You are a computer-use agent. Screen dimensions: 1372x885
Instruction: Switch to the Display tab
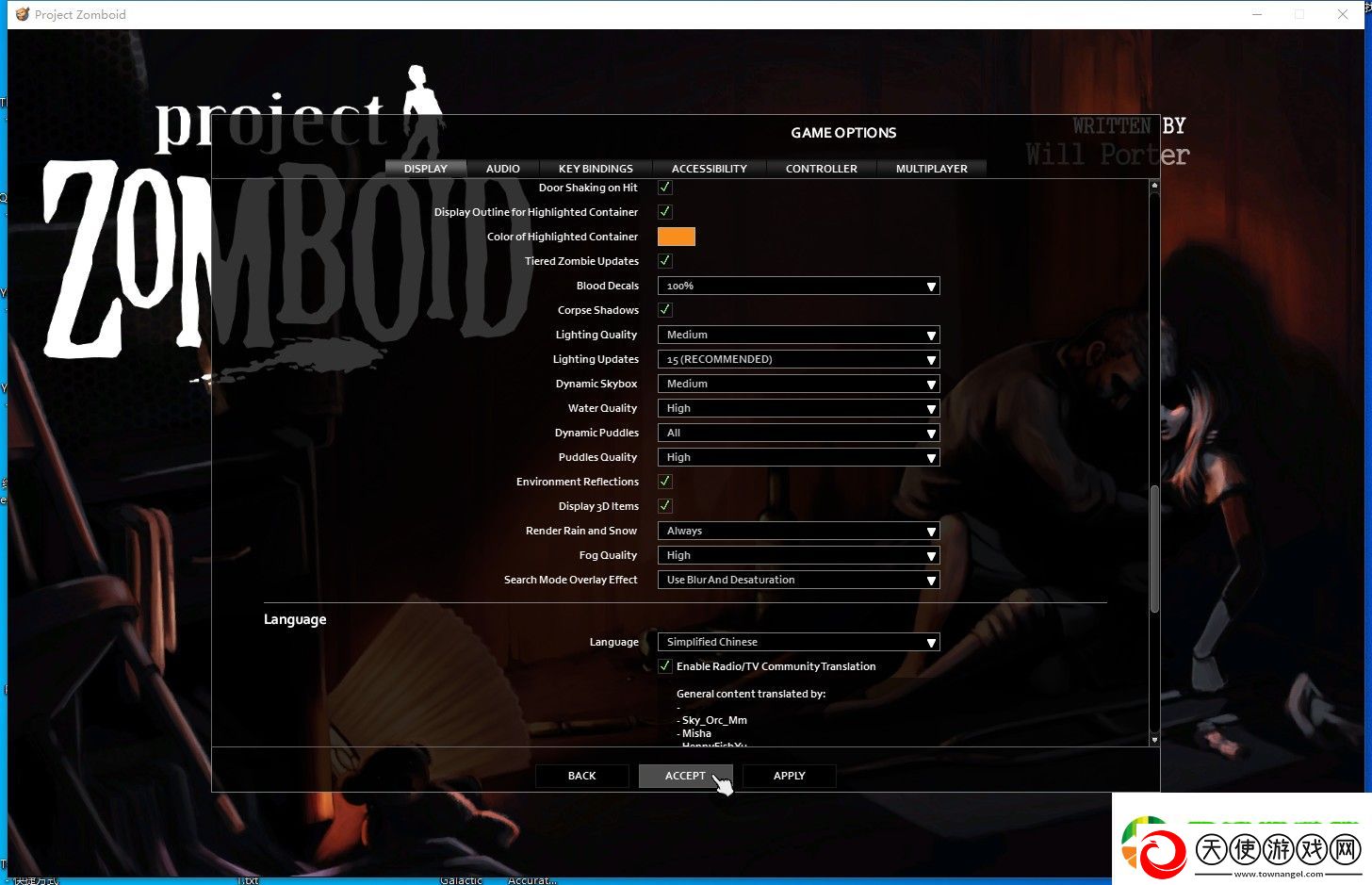click(x=426, y=169)
